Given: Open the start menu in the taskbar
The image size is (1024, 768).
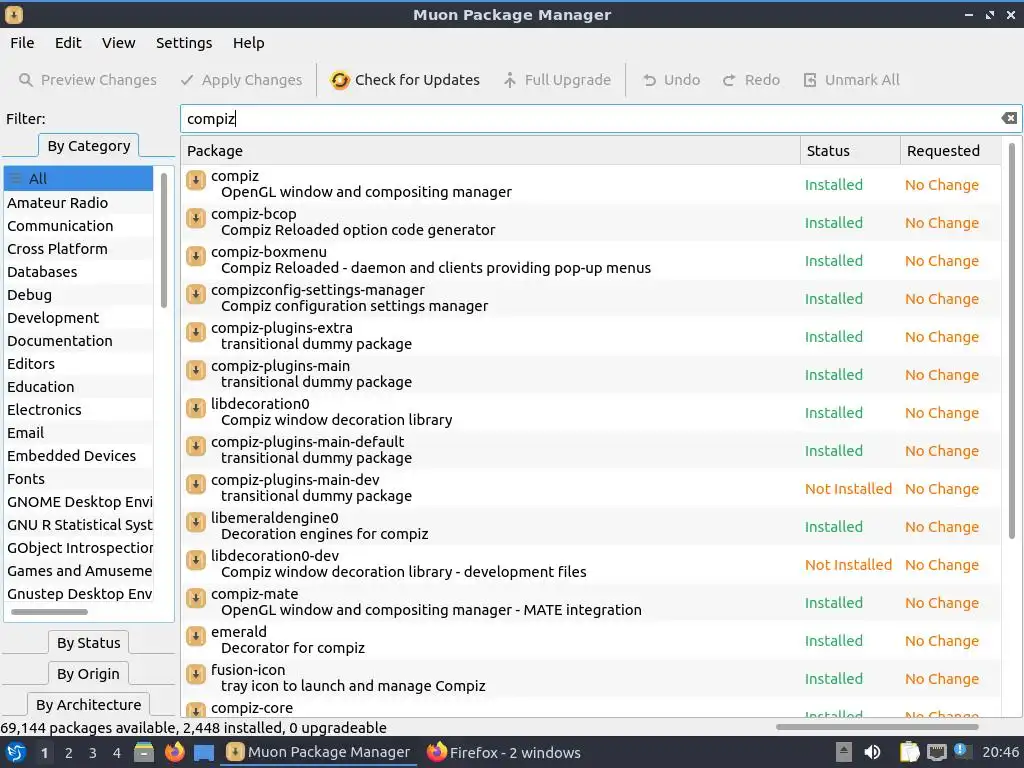Looking at the screenshot, I should click(x=16, y=752).
